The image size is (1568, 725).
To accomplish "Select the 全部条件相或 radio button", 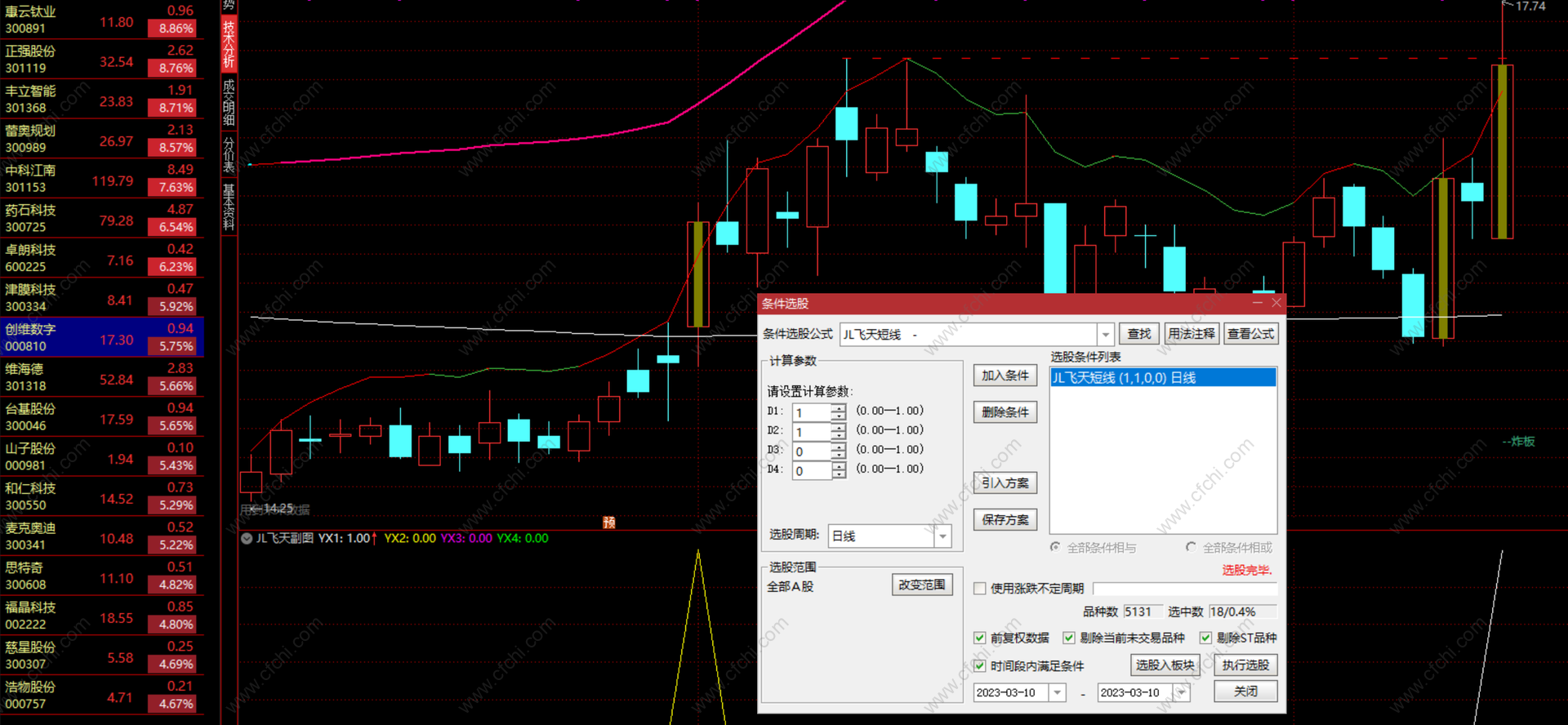I will [x=1191, y=547].
